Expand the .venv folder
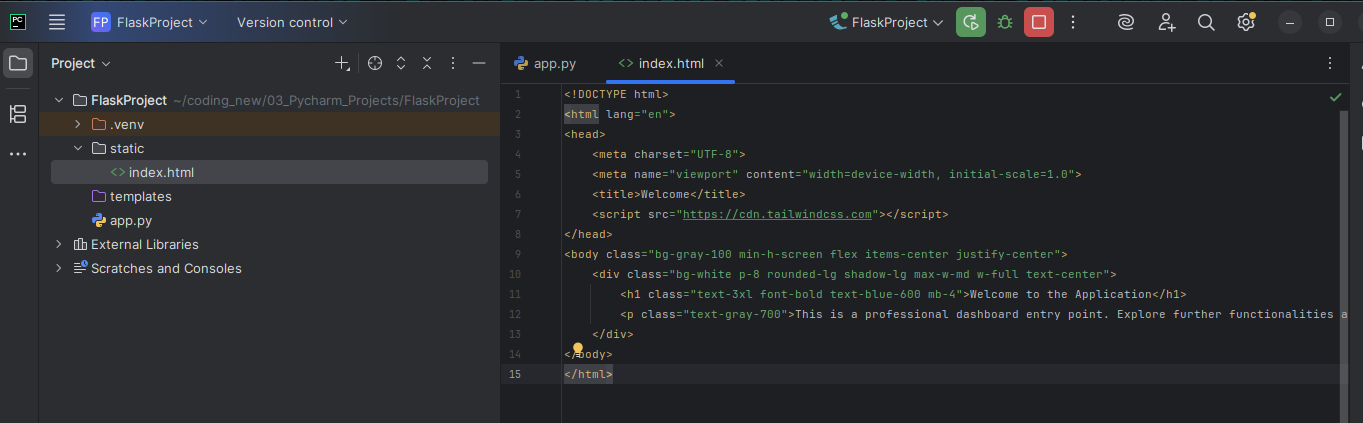The image size is (1363, 423). click(x=78, y=124)
